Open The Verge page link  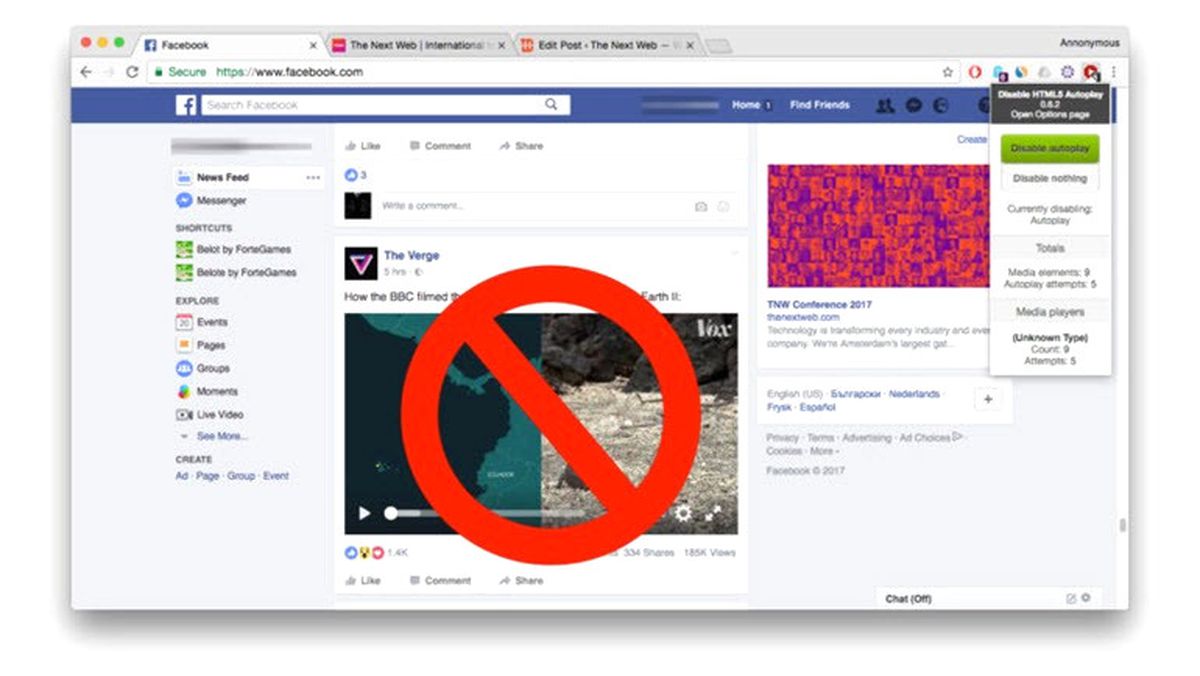[x=411, y=256]
